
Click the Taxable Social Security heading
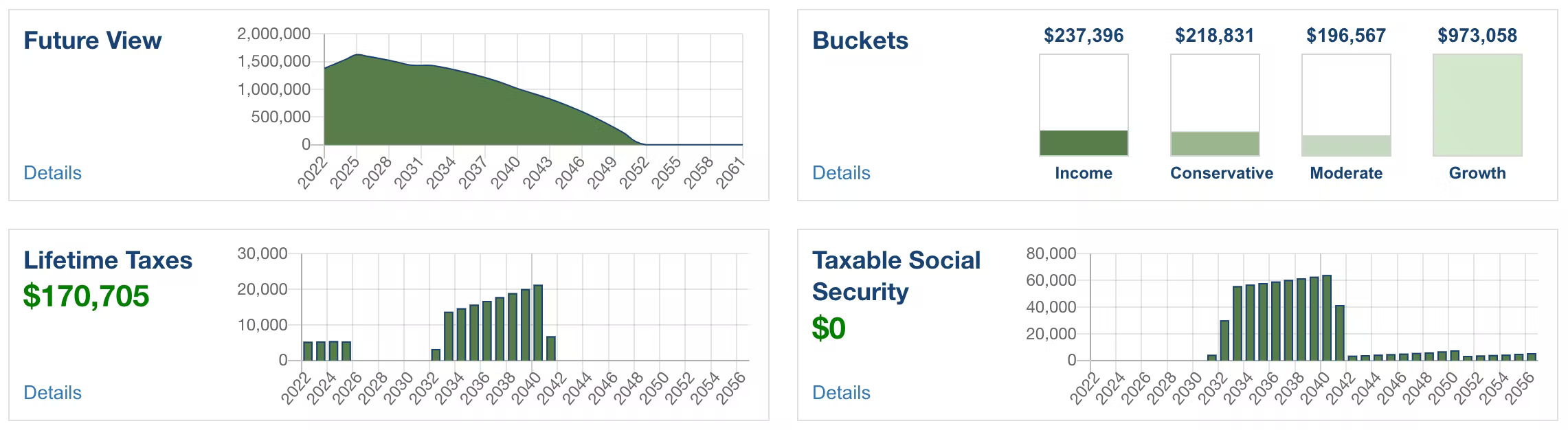pyautogui.click(x=895, y=275)
